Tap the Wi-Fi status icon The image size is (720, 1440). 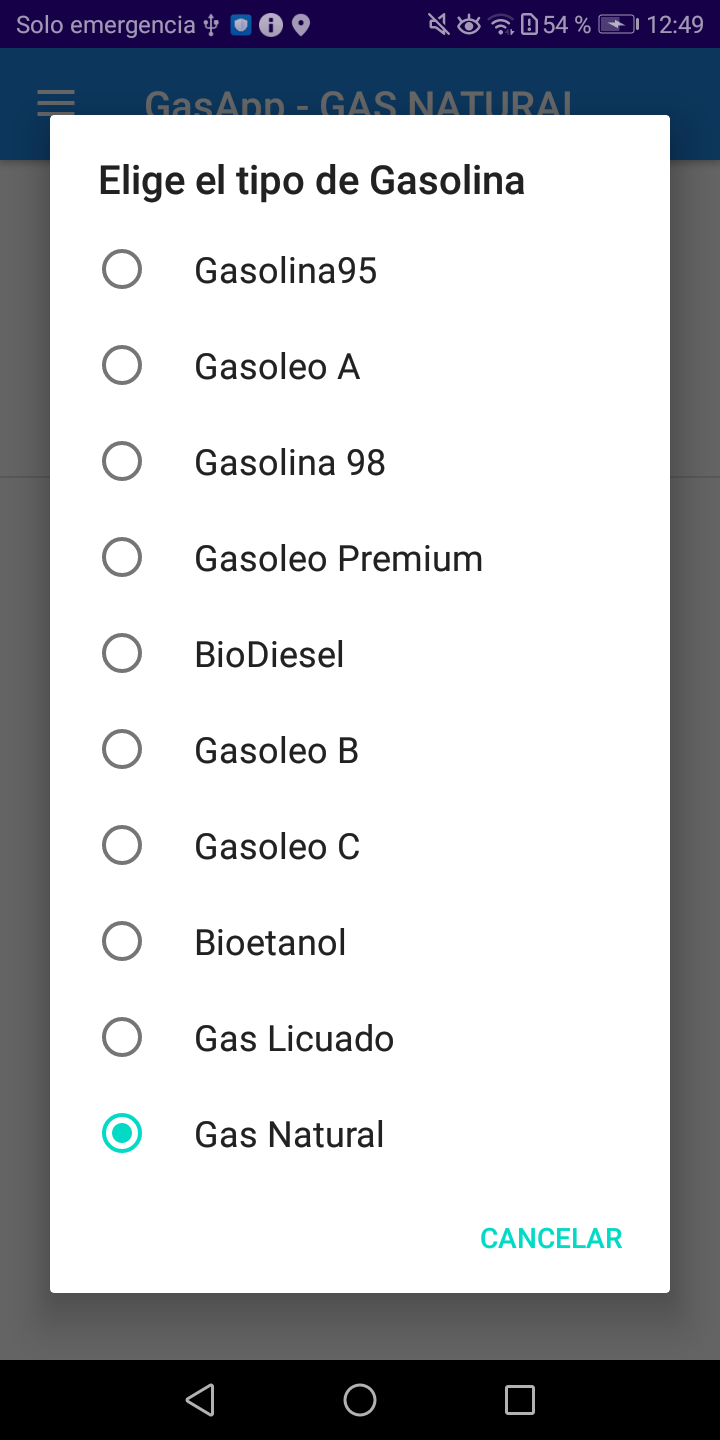[501, 25]
